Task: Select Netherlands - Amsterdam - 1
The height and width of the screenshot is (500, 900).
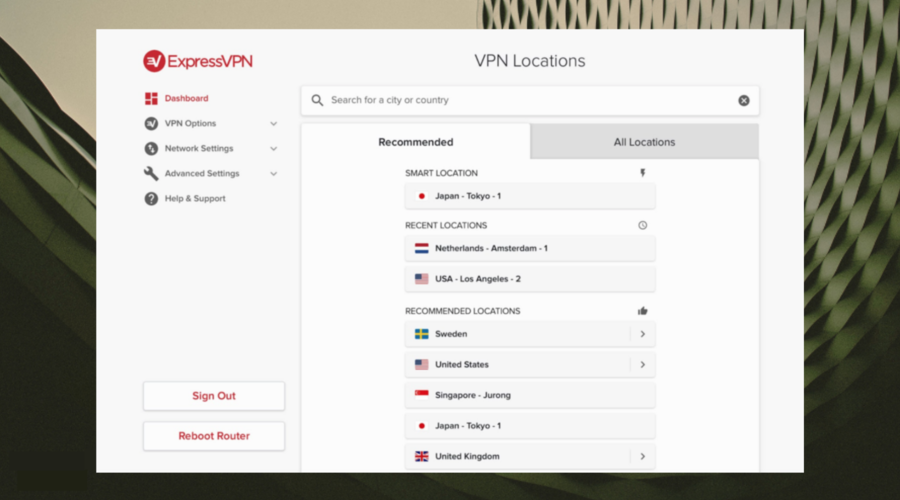Action: 530,249
